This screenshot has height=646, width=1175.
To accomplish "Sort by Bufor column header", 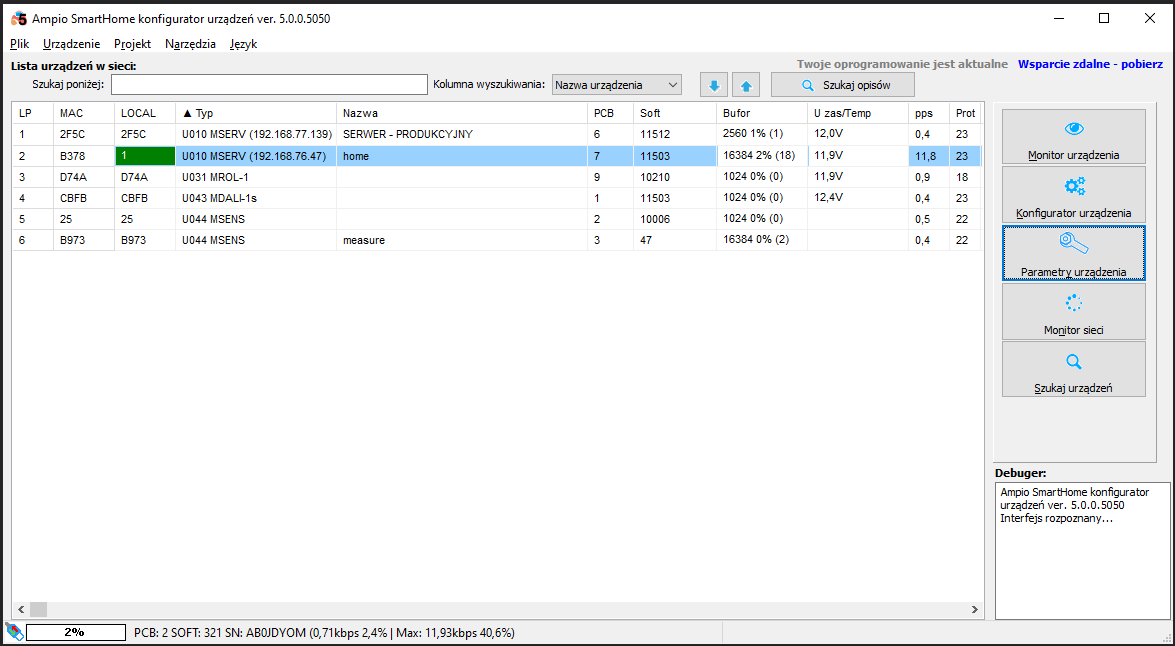I will (x=762, y=113).
